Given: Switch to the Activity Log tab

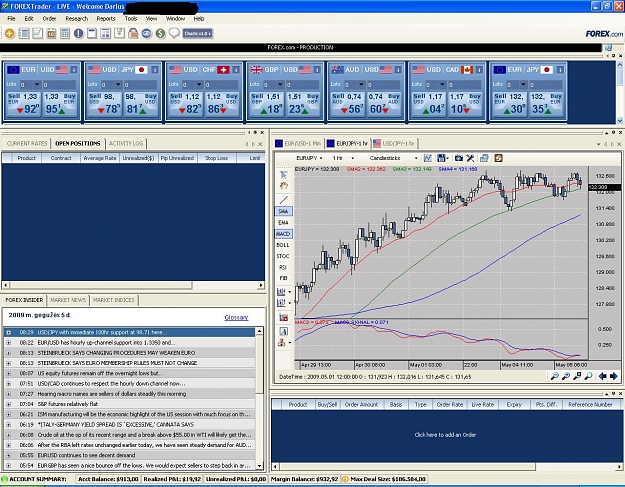Looking at the screenshot, I should pyautogui.click(x=126, y=143).
